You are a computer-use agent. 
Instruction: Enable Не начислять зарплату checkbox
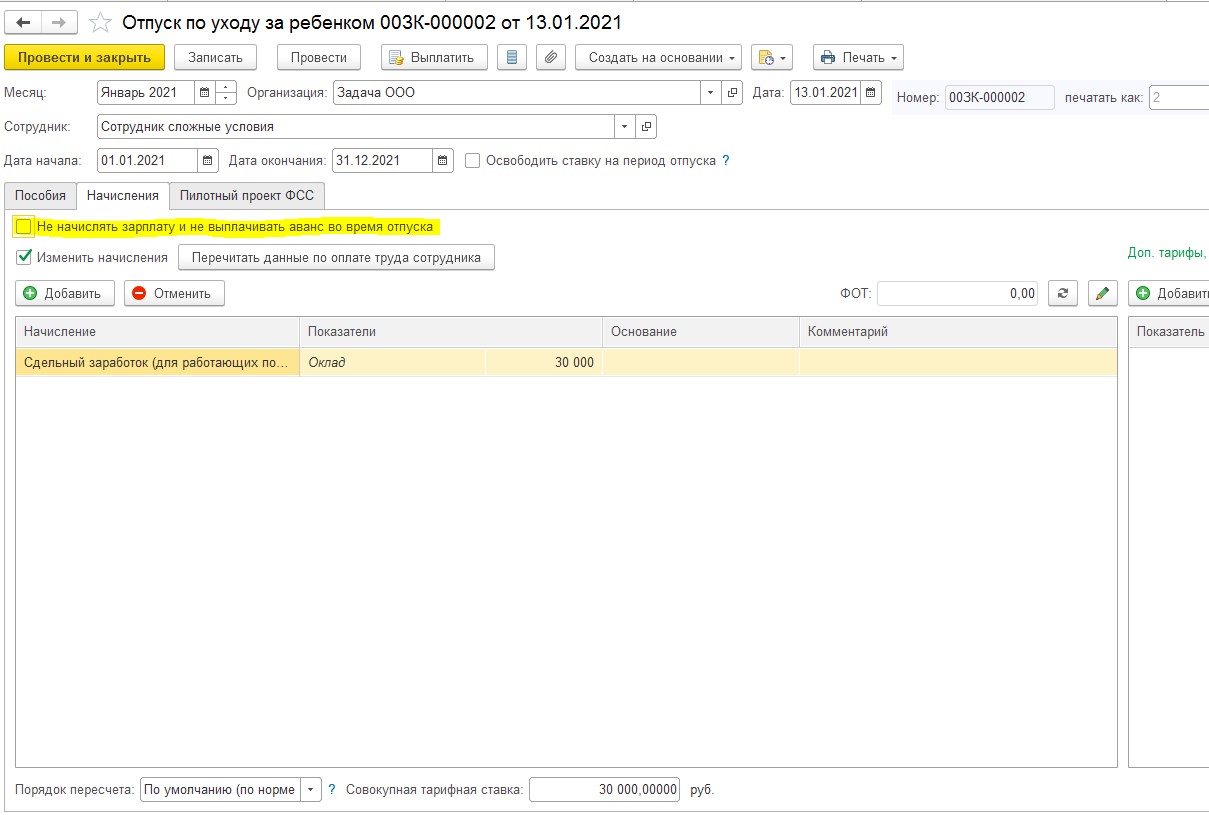[x=24, y=227]
